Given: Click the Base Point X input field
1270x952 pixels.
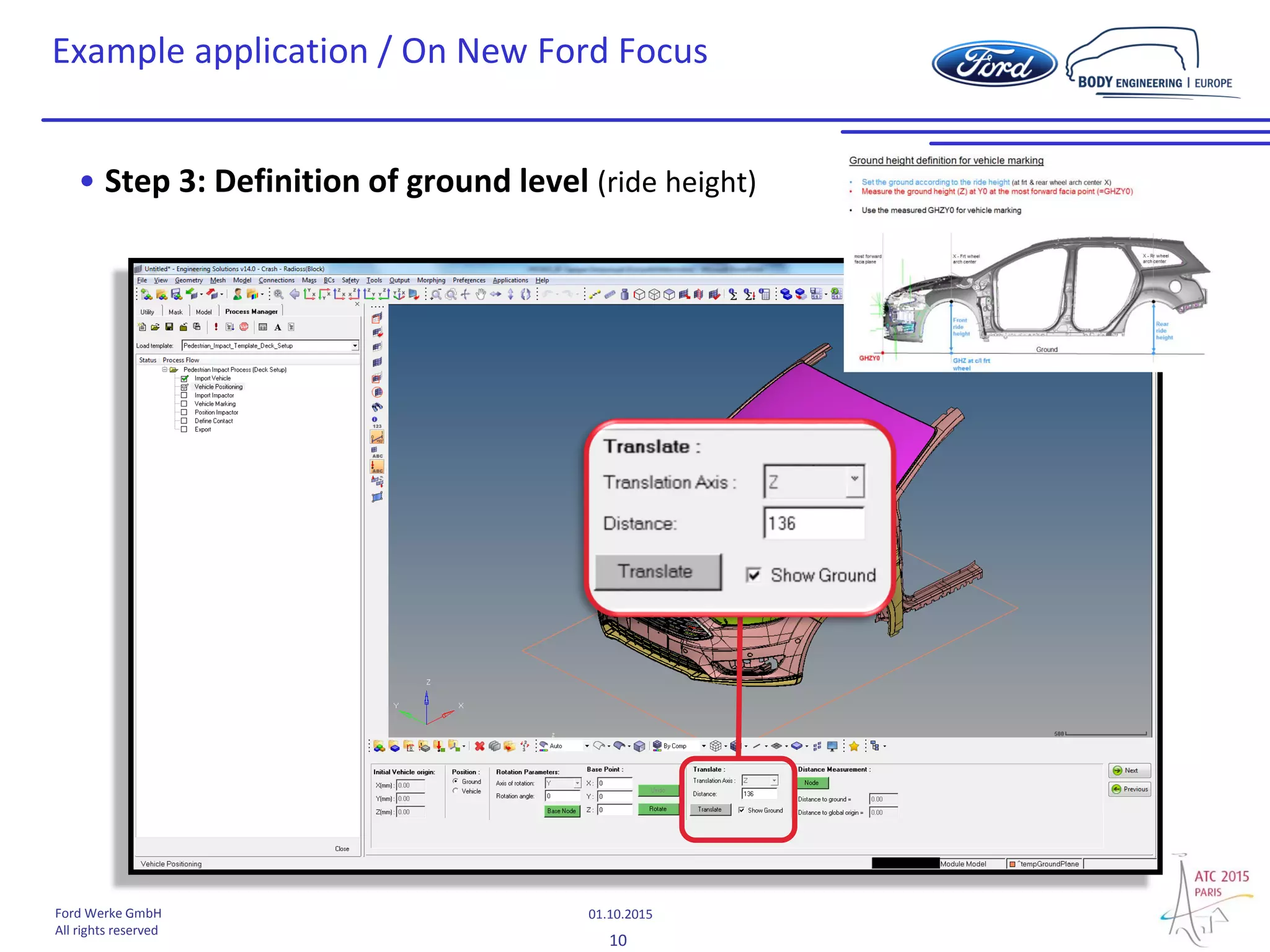Looking at the screenshot, I should [615, 783].
